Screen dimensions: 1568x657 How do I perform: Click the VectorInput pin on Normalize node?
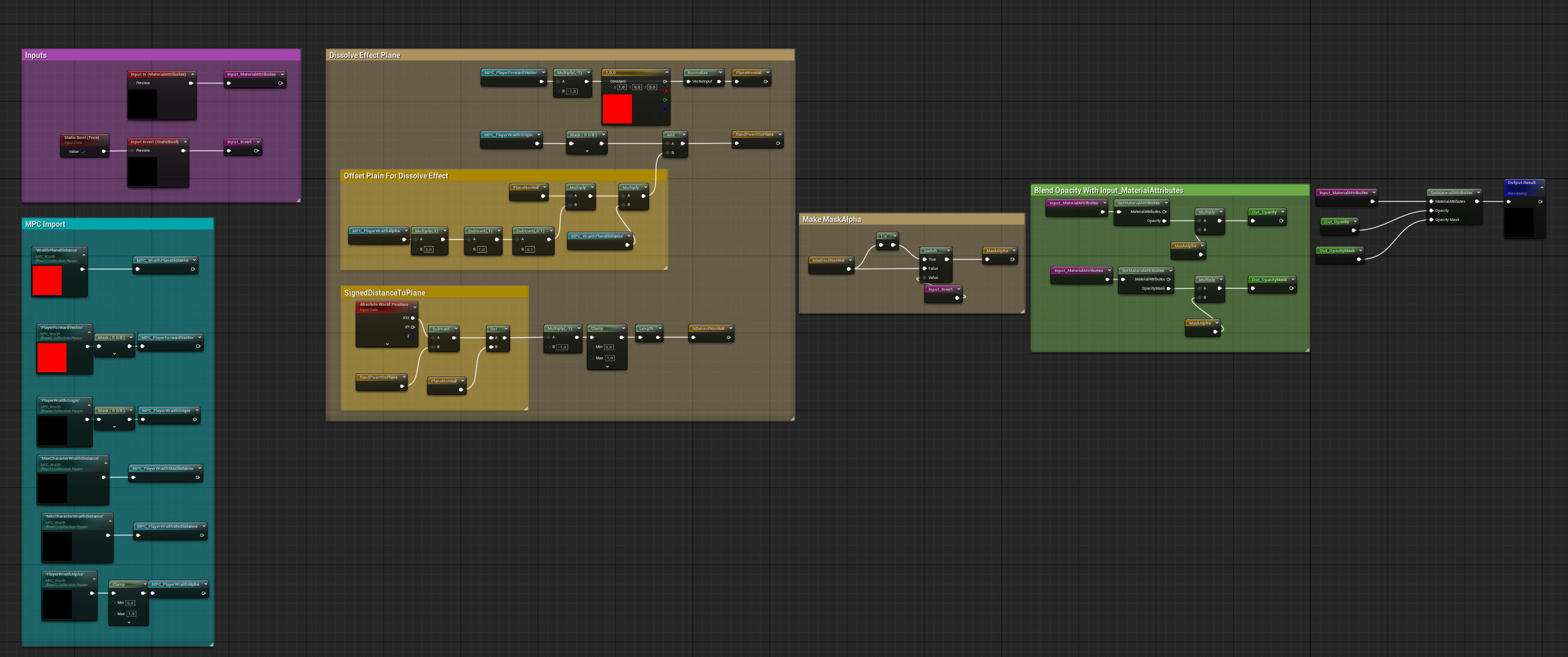point(688,82)
